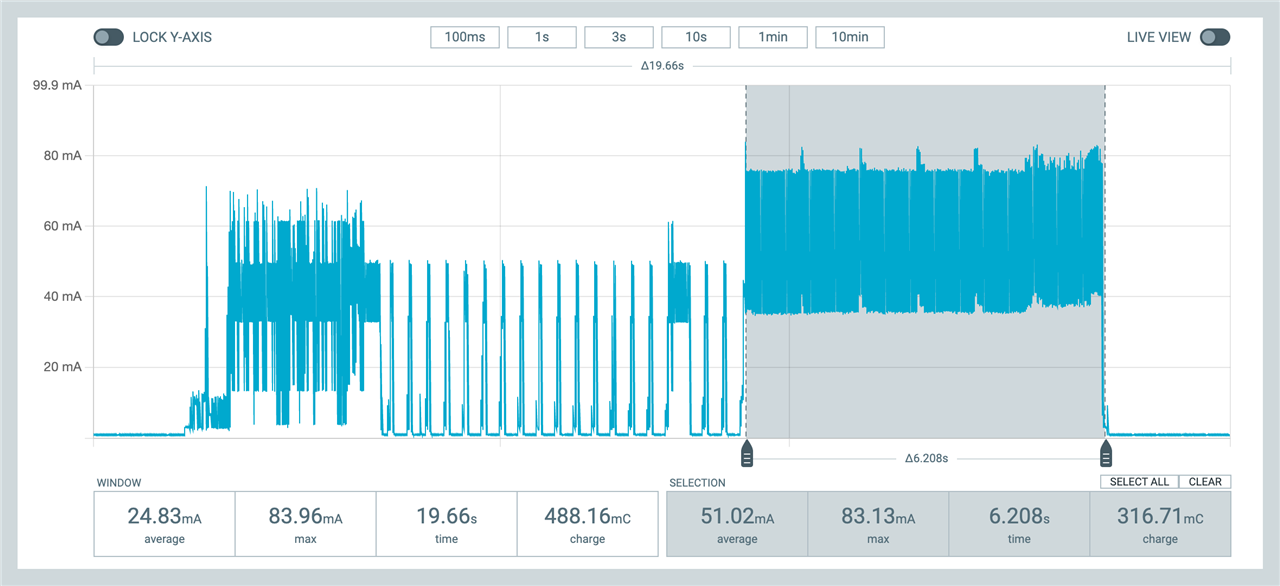
Task: Click the window max 83.96mA box
Action: click(305, 524)
